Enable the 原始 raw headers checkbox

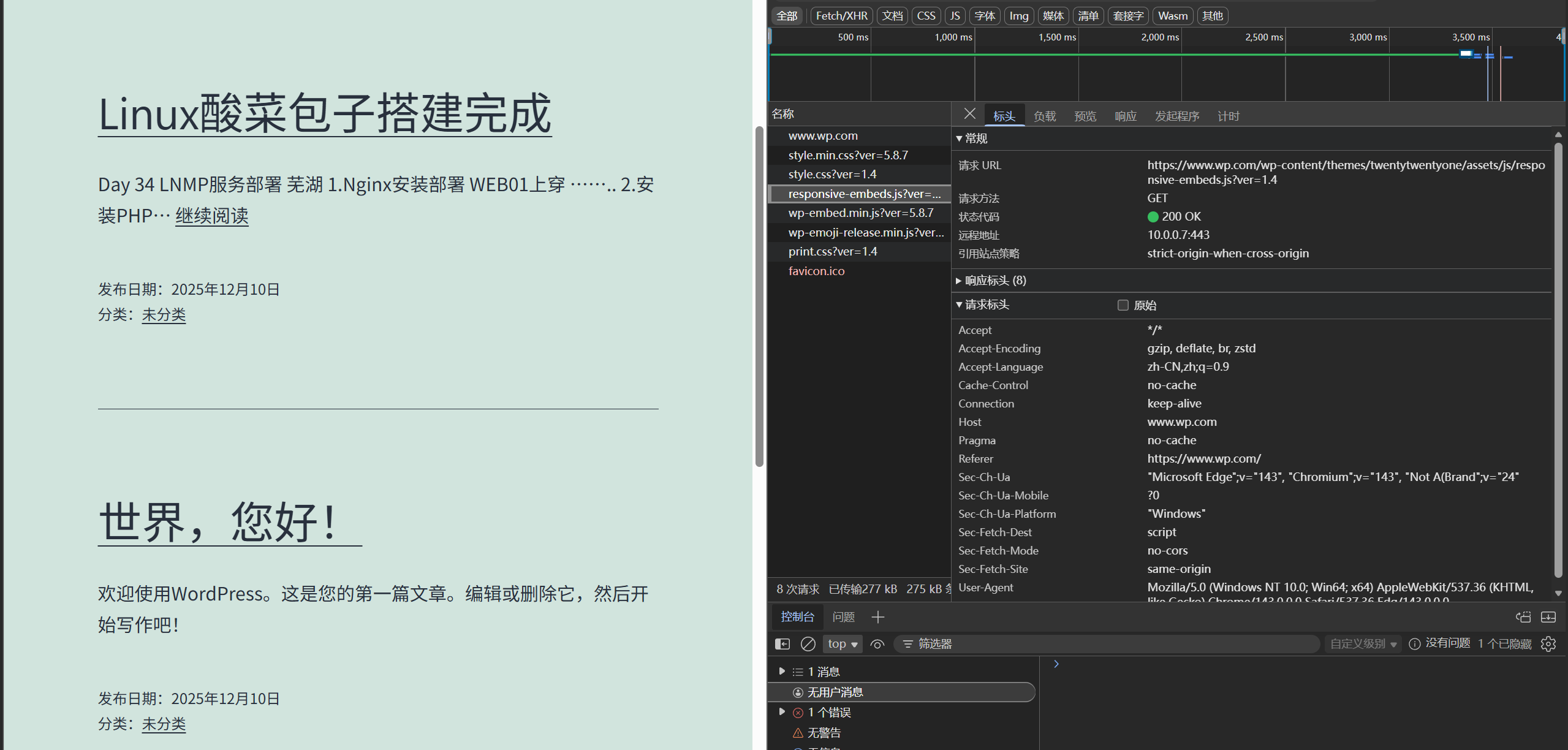coord(1123,305)
